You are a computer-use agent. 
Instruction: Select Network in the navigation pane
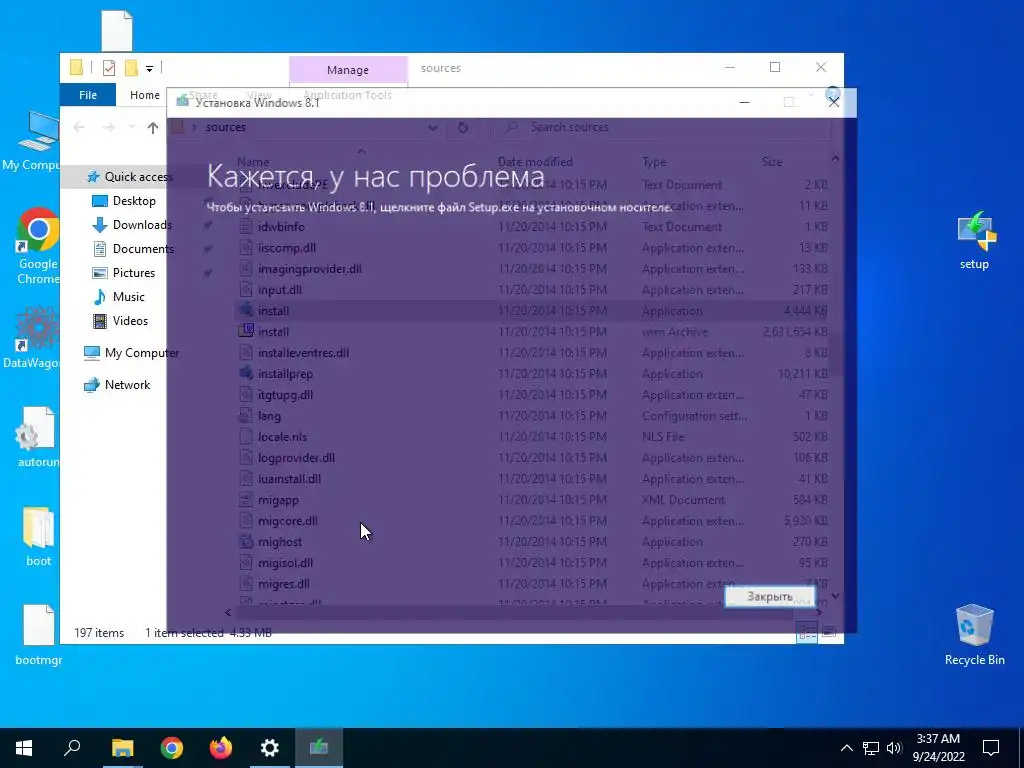coord(127,385)
